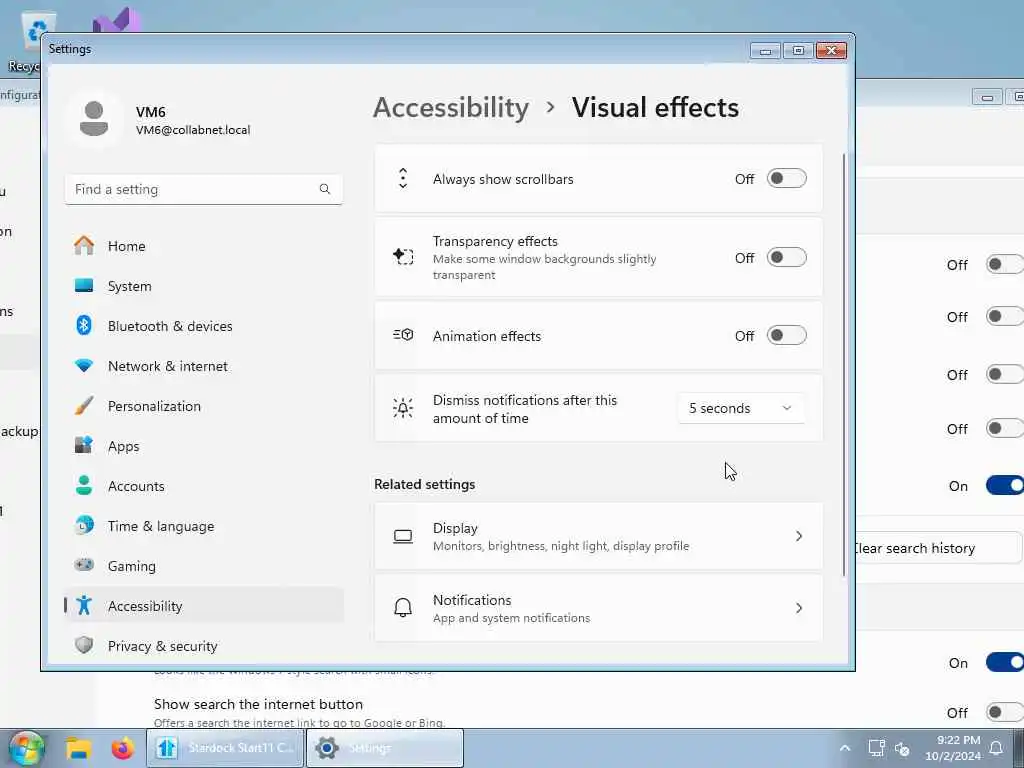This screenshot has width=1024, height=768.
Task: Select Bluetooth & devices in navigation
Action: [x=204, y=326]
